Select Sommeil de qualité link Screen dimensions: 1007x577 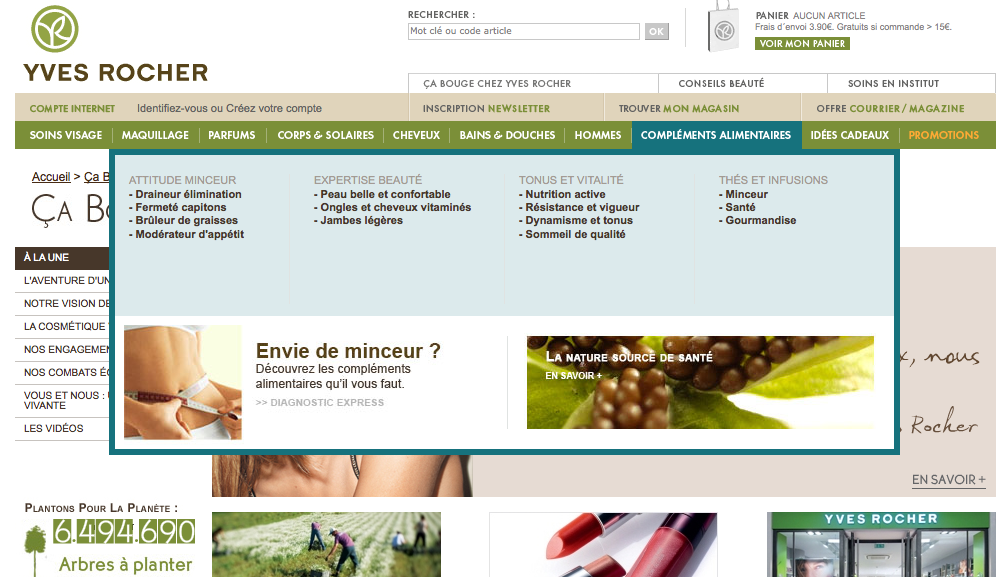(x=575, y=234)
